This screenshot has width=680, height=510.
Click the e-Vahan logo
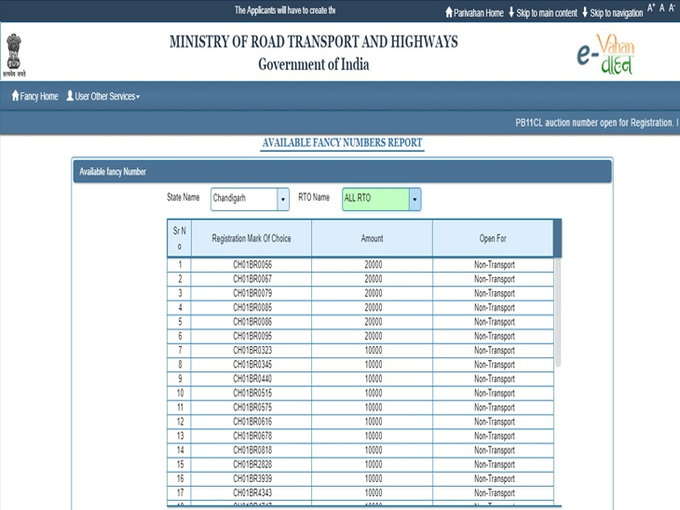[606, 54]
